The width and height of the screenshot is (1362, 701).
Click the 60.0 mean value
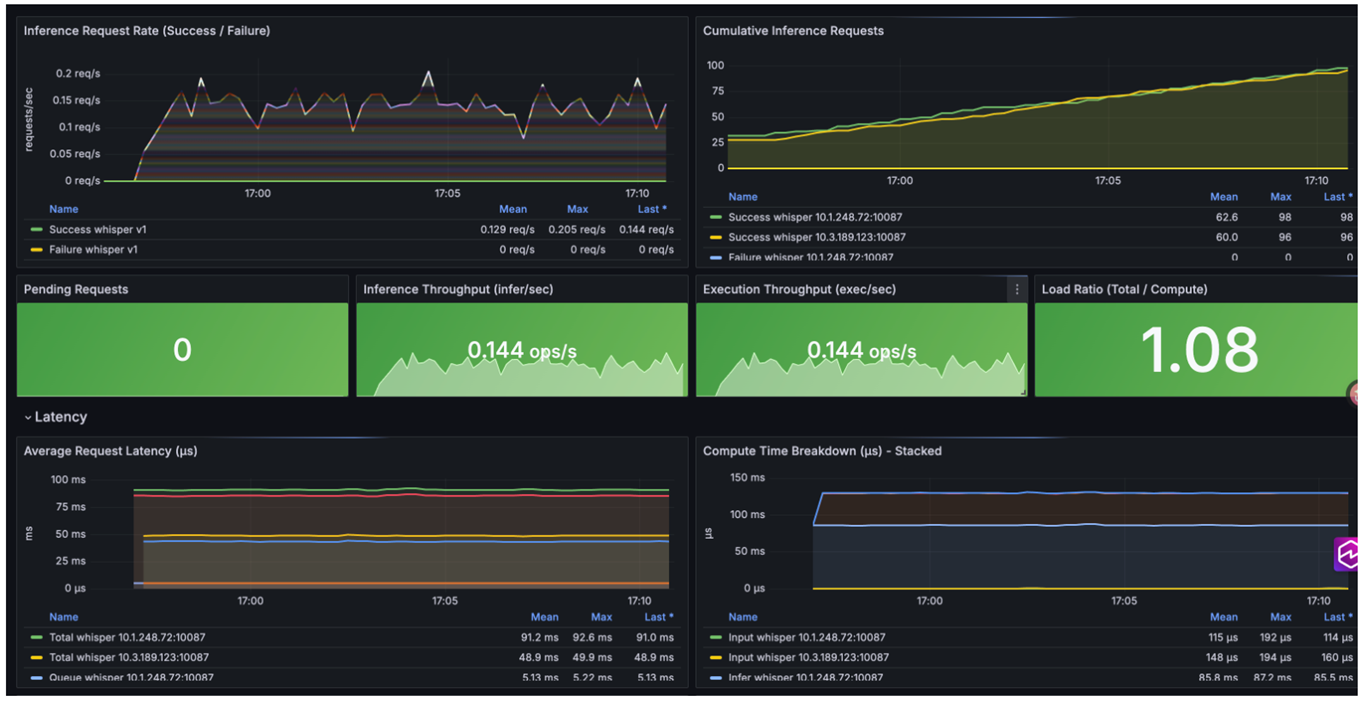click(1226, 237)
